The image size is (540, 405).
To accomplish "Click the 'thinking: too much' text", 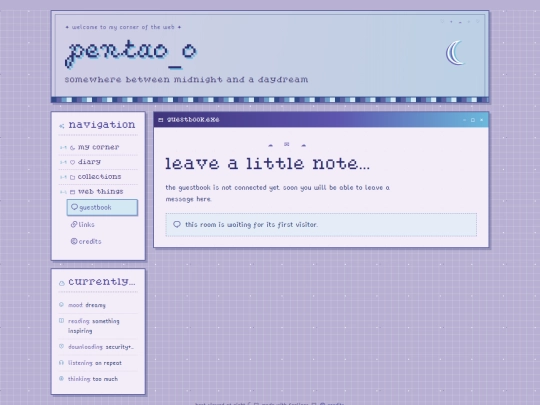I will 93,379.
